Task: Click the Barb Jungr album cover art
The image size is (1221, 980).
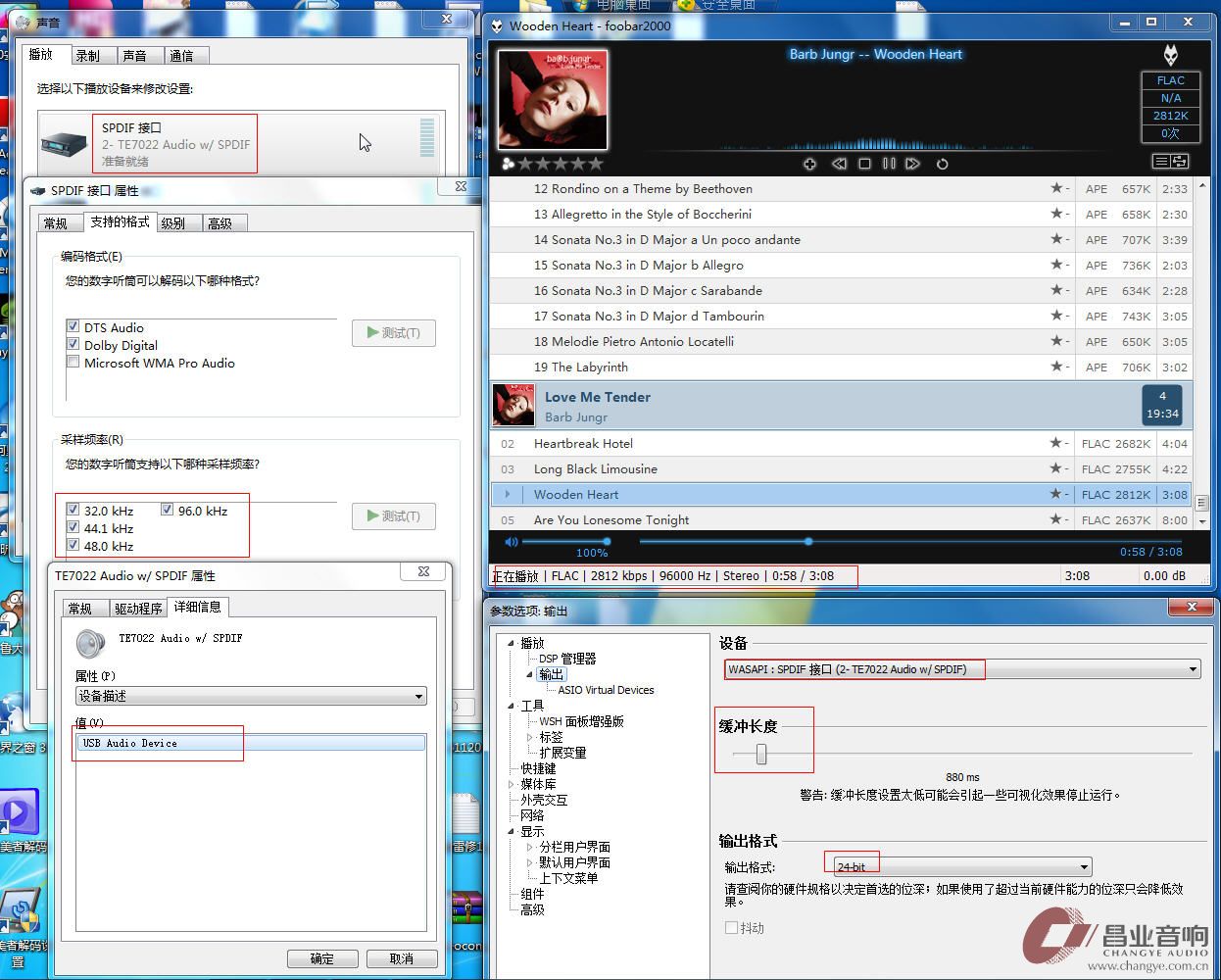Action: pyautogui.click(x=553, y=100)
